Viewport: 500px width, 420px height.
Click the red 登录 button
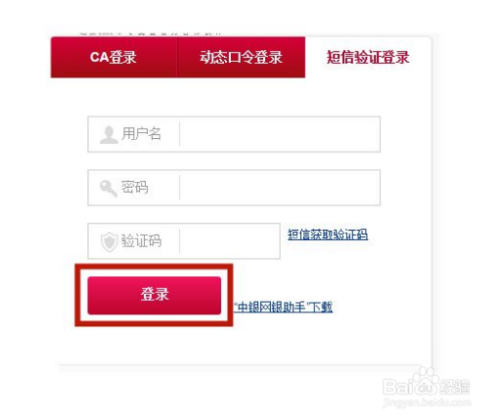(x=154, y=295)
